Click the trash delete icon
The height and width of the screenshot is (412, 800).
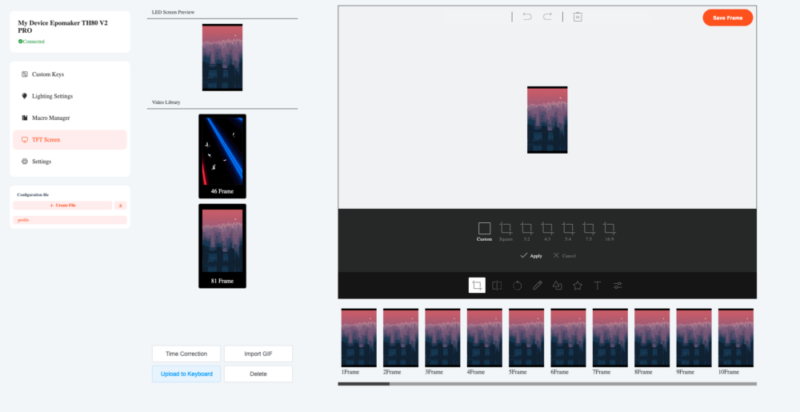click(577, 17)
